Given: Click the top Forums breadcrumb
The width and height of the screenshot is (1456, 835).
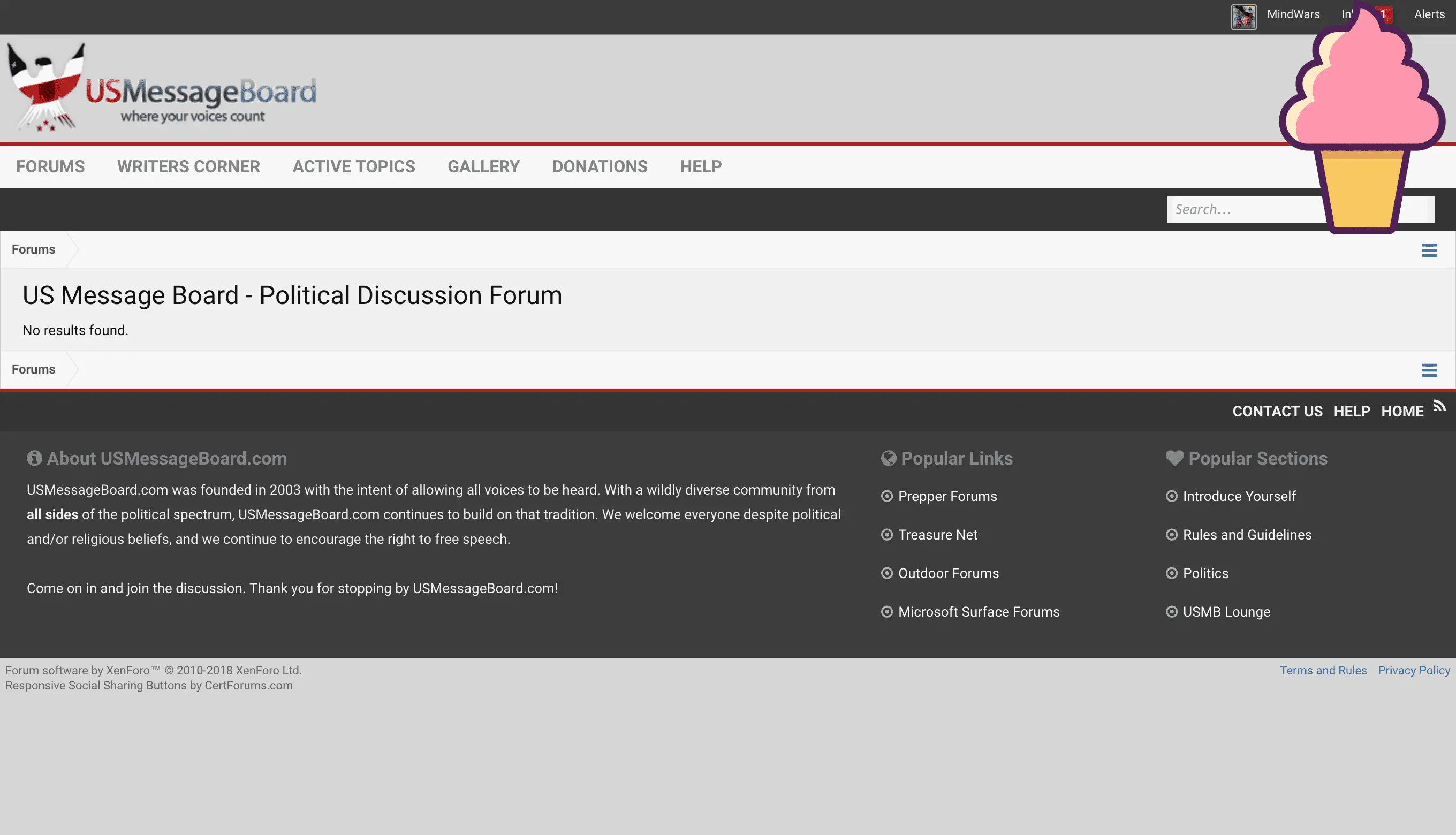Looking at the screenshot, I should pos(33,249).
